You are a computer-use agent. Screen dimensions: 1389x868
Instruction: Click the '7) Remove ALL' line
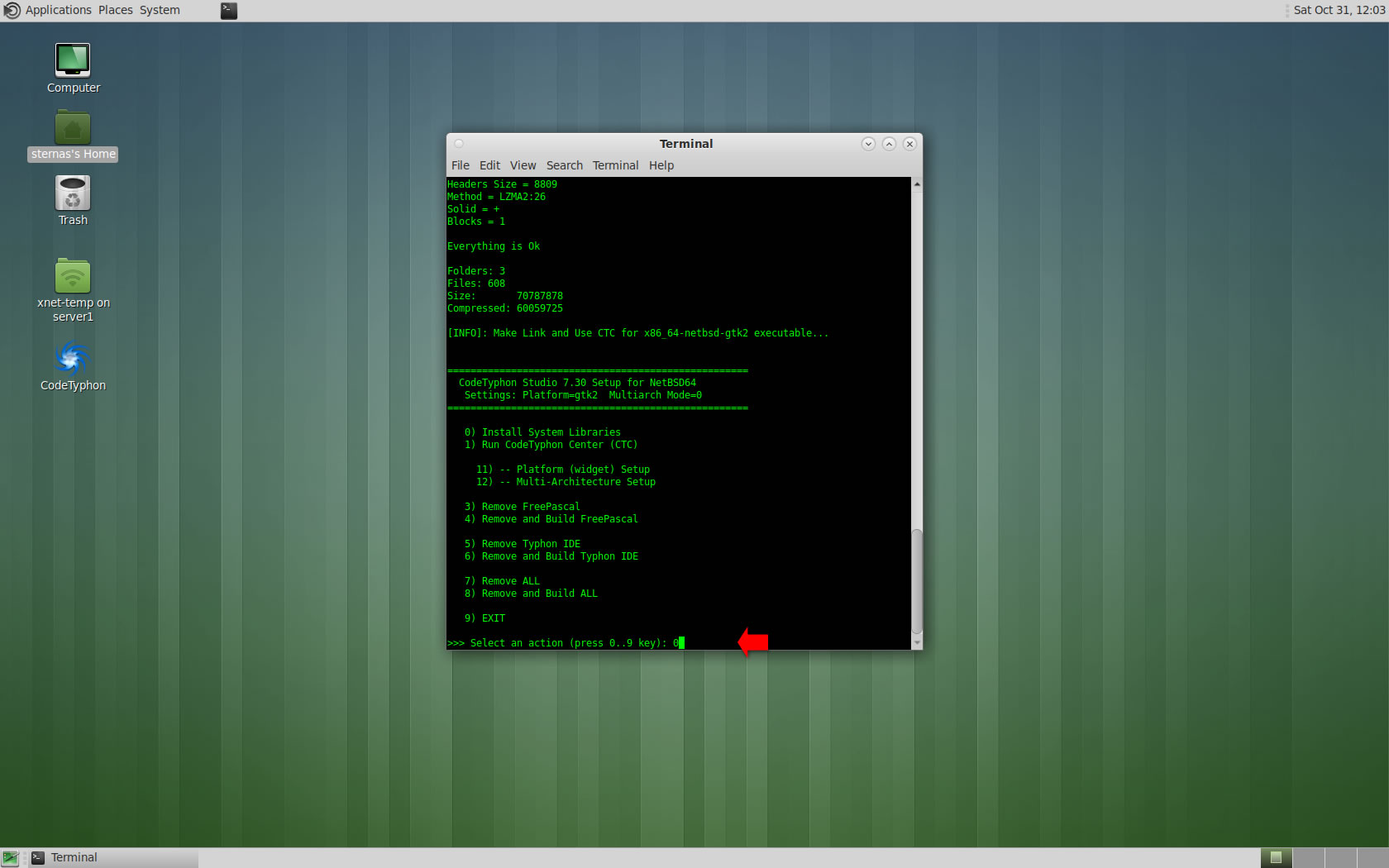502,581
